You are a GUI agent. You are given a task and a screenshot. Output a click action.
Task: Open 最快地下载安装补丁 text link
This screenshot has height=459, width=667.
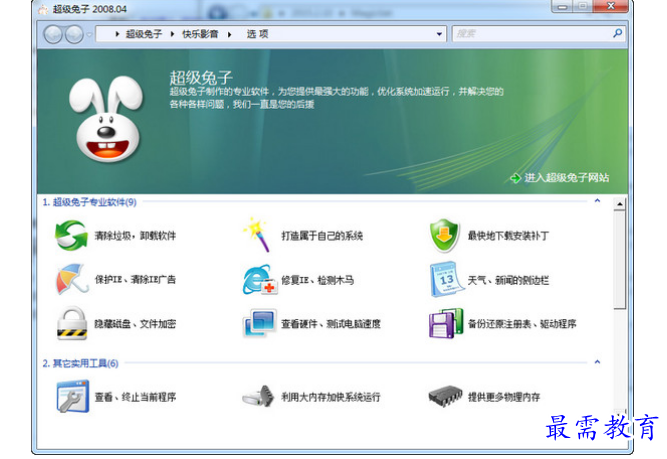point(508,236)
